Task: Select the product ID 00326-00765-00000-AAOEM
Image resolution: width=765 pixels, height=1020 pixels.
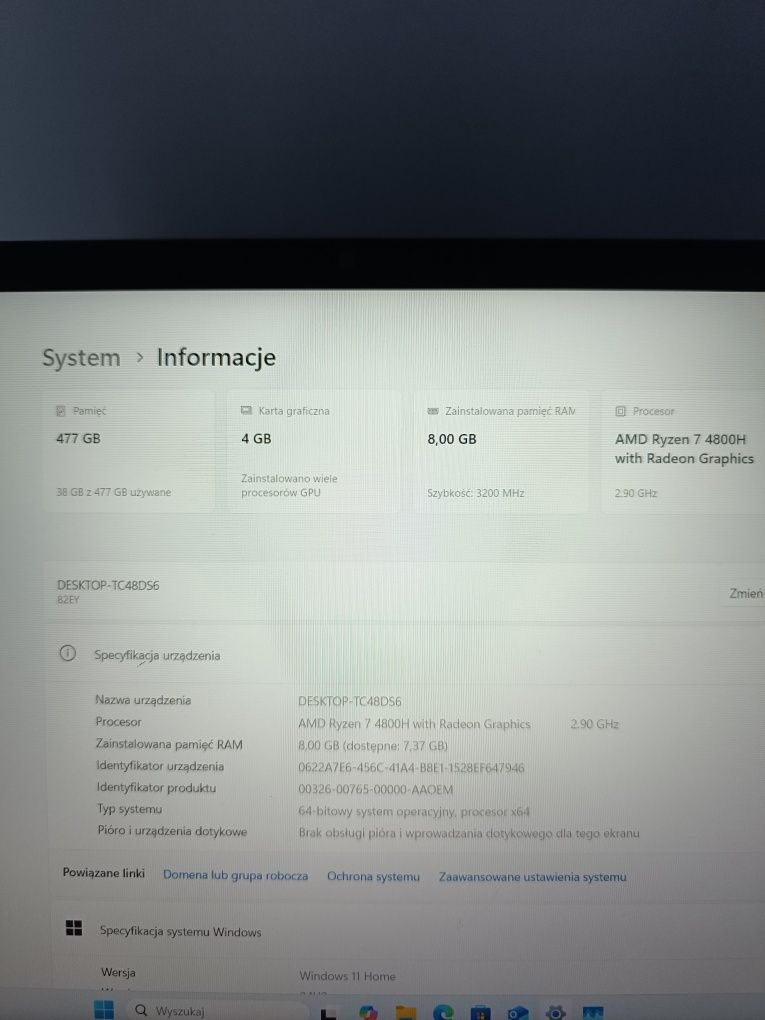Action: (x=375, y=790)
